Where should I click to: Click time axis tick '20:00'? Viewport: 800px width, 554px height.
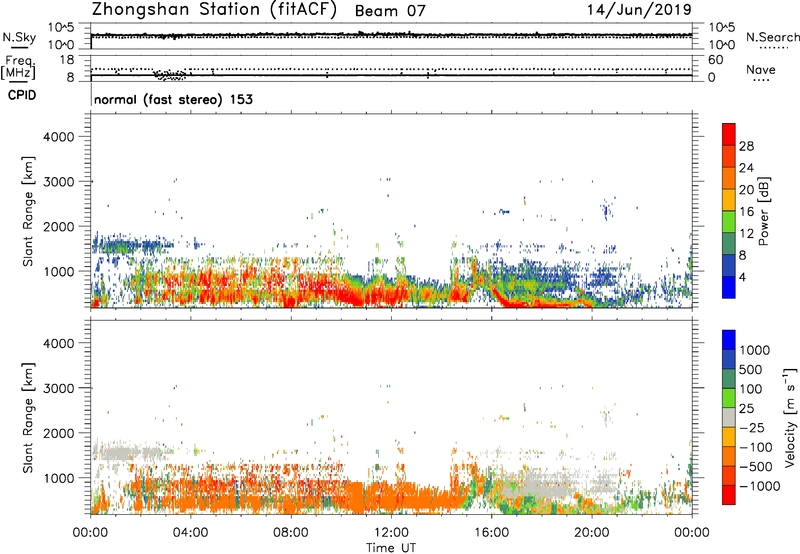coord(592,533)
